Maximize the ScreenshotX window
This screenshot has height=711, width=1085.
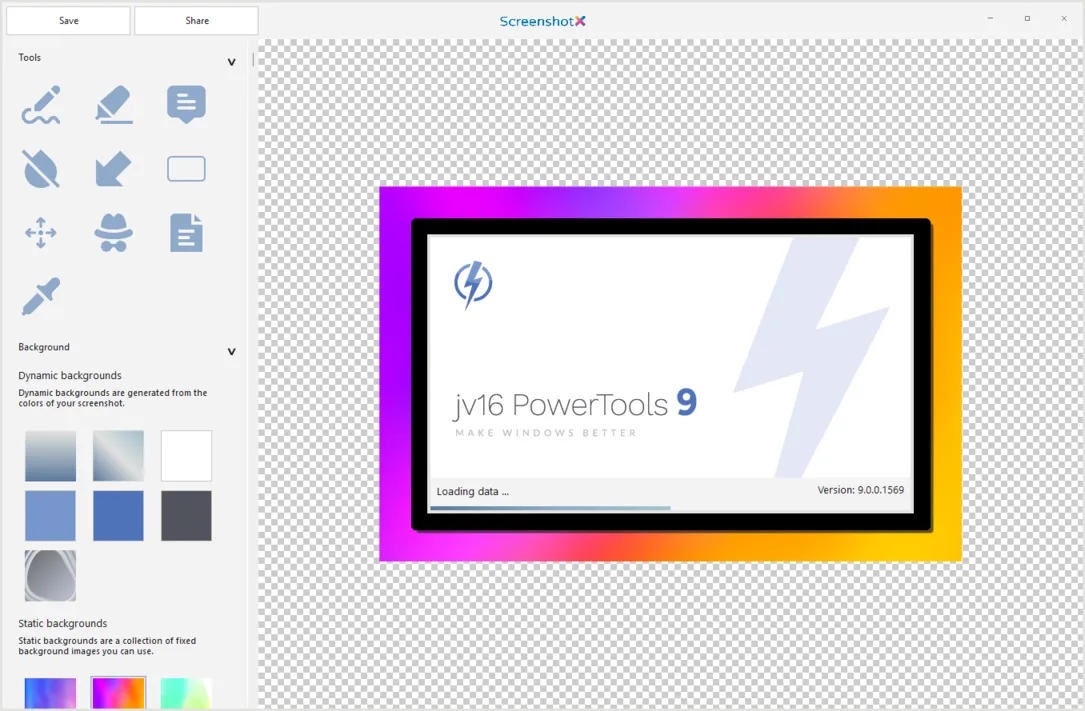(1027, 19)
